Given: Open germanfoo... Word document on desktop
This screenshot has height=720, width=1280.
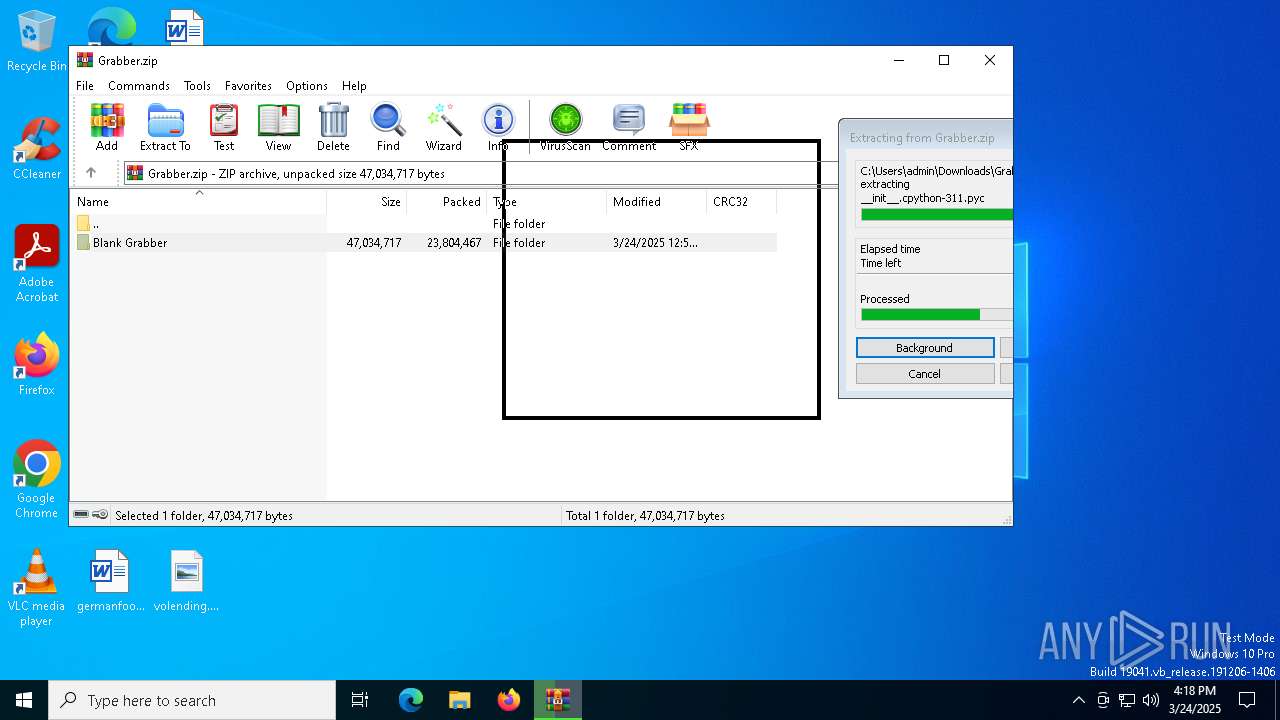Looking at the screenshot, I should click(x=109, y=580).
